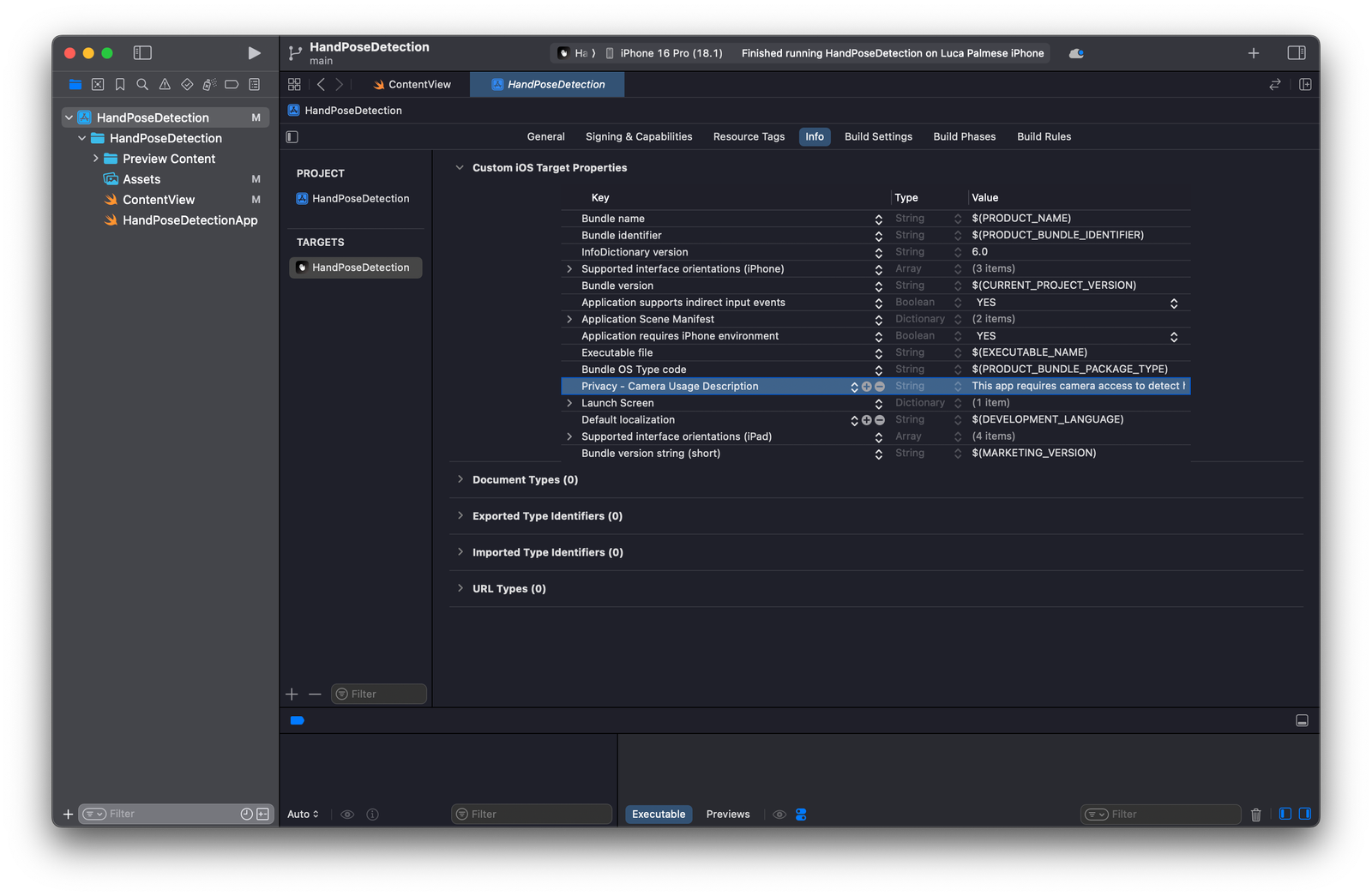This screenshot has height=896, width=1372.
Task: Expand the Preview Content folder
Action: pyautogui.click(x=95, y=159)
